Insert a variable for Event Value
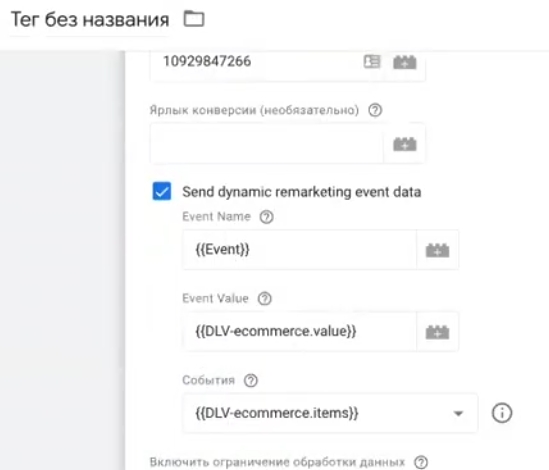This screenshot has height=470, width=549. pyautogui.click(x=437, y=332)
